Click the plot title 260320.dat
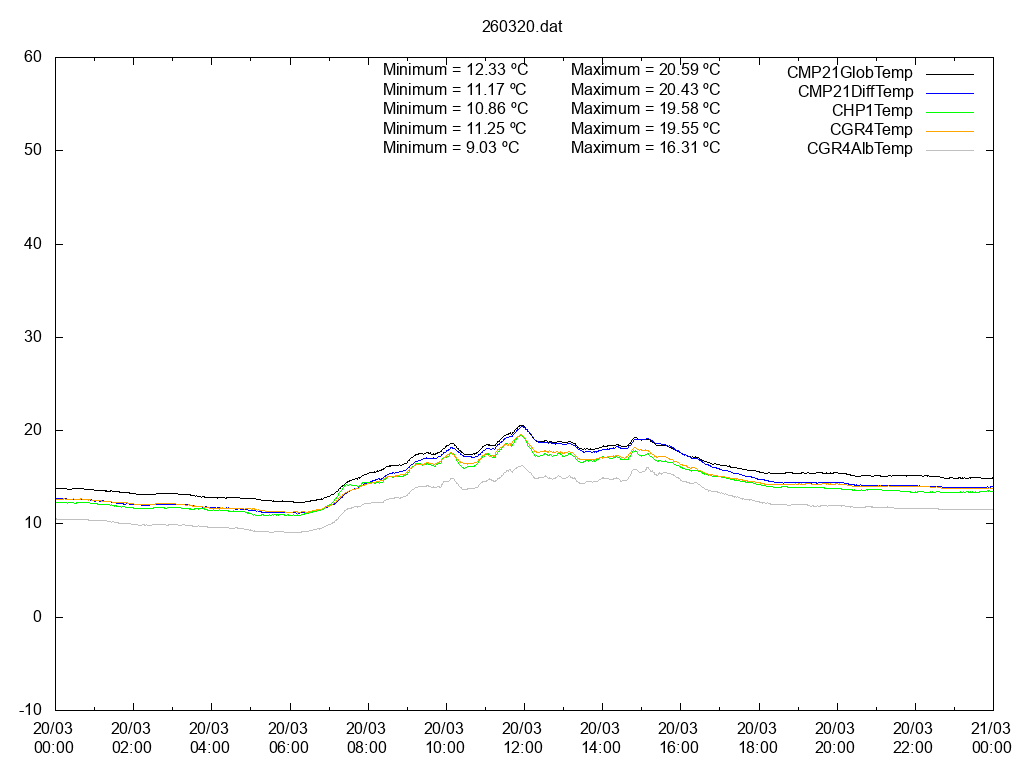This screenshot has height=768, width=1024. (x=522, y=27)
